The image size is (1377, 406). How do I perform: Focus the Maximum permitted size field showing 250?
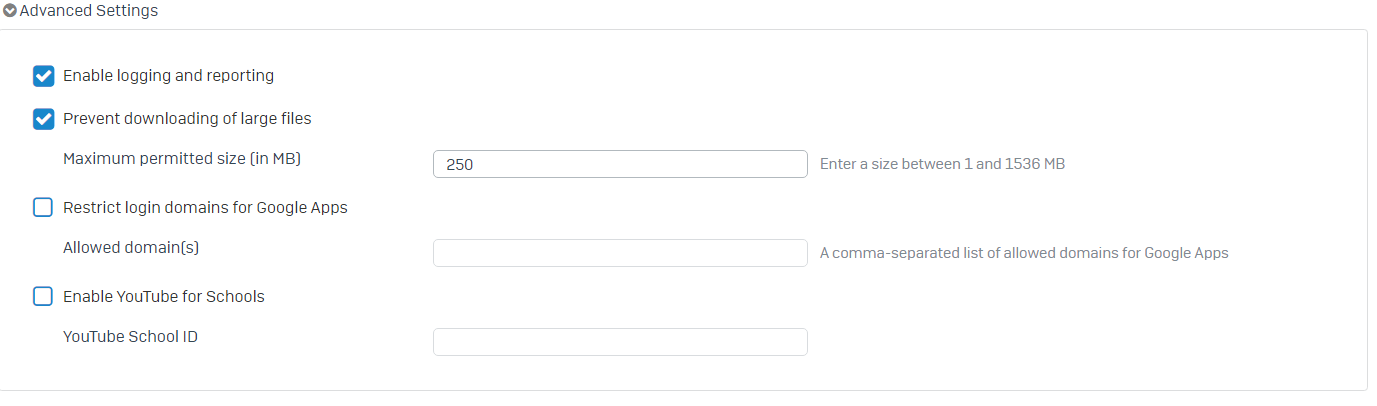pos(620,164)
